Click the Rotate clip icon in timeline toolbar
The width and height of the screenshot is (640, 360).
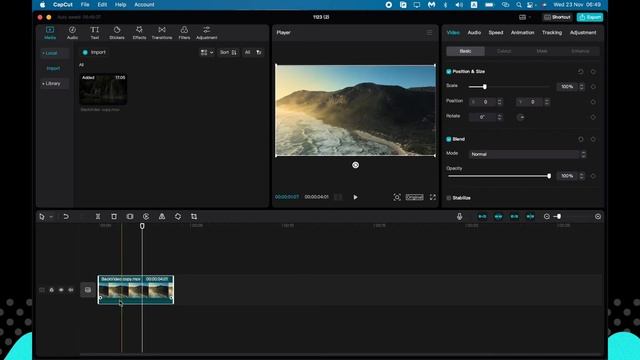pyautogui.click(x=178, y=216)
